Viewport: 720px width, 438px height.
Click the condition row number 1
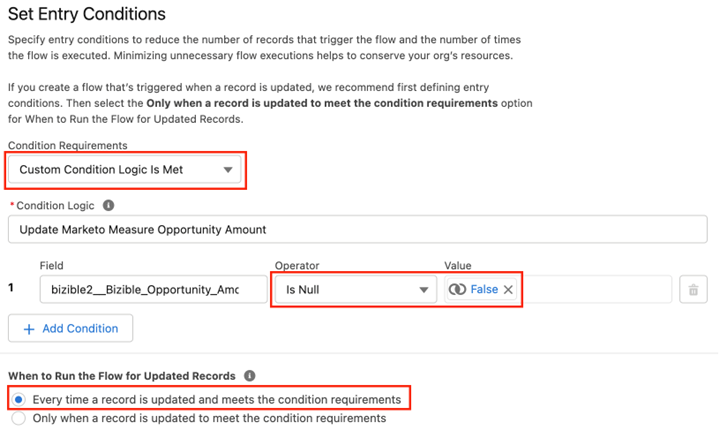[x=12, y=289]
